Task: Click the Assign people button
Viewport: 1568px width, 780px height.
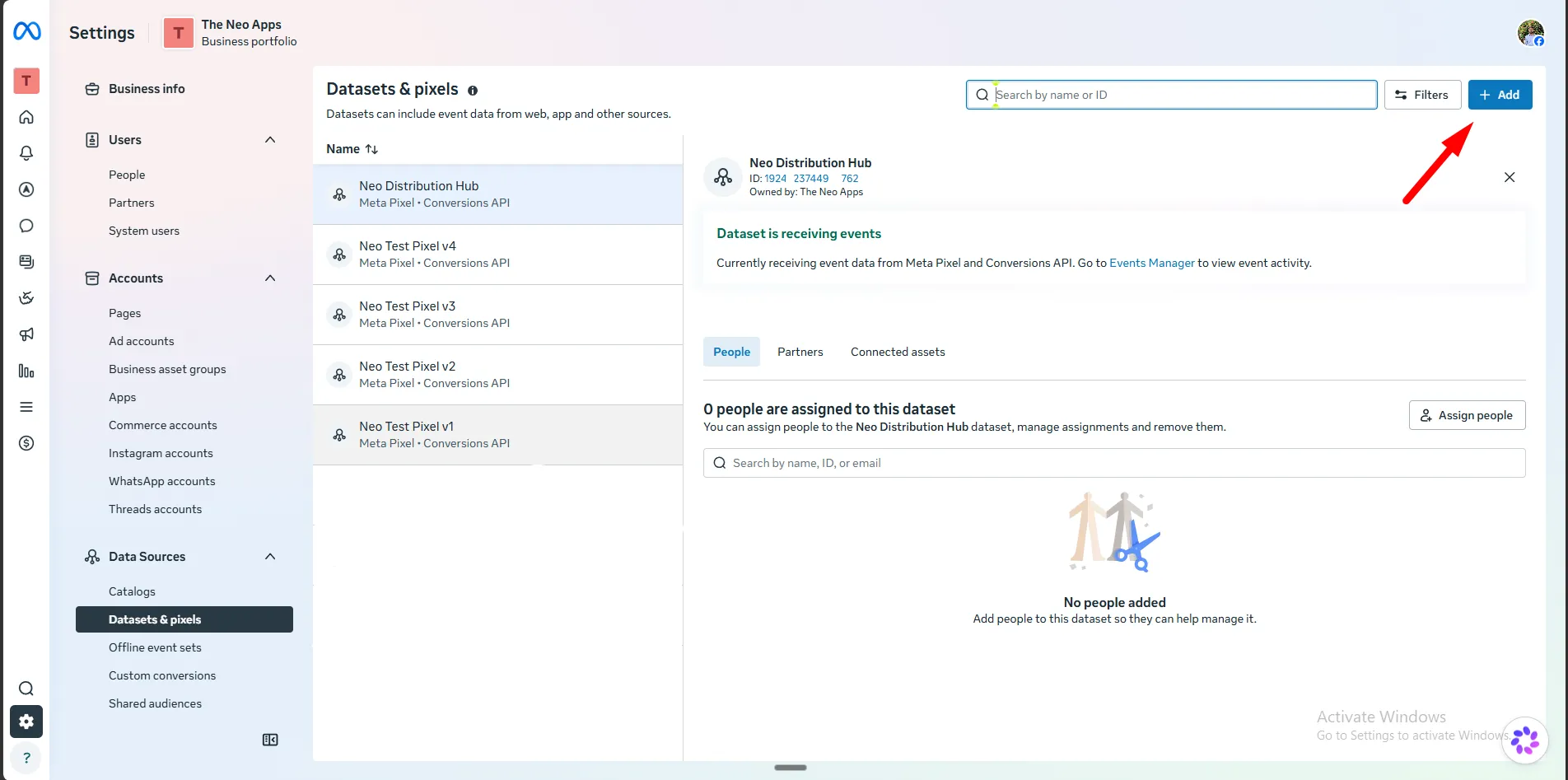Action: 1467,415
